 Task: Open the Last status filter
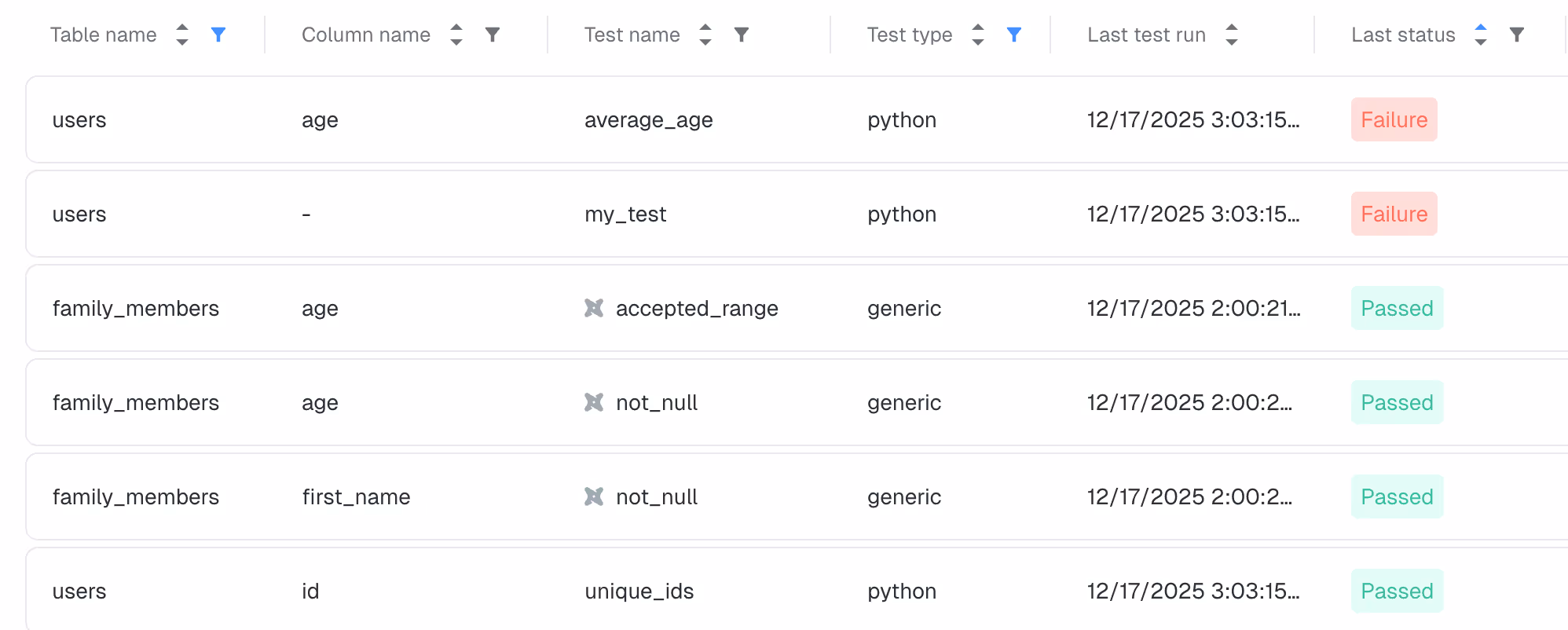(x=1517, y=35)
